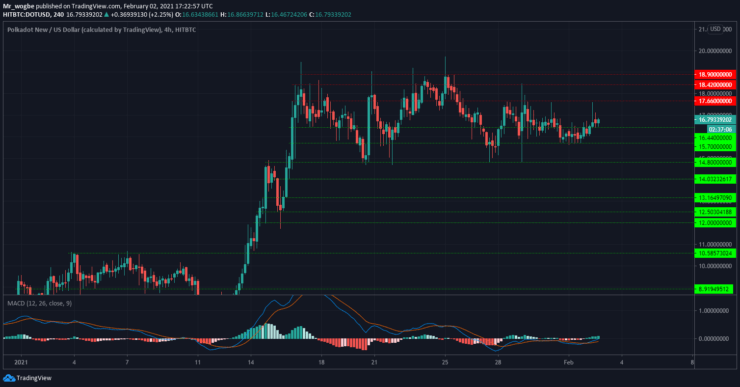Click the 02:37:06 candle countdown label
This screenshot has width=740, height=387.
coord(720,129)
